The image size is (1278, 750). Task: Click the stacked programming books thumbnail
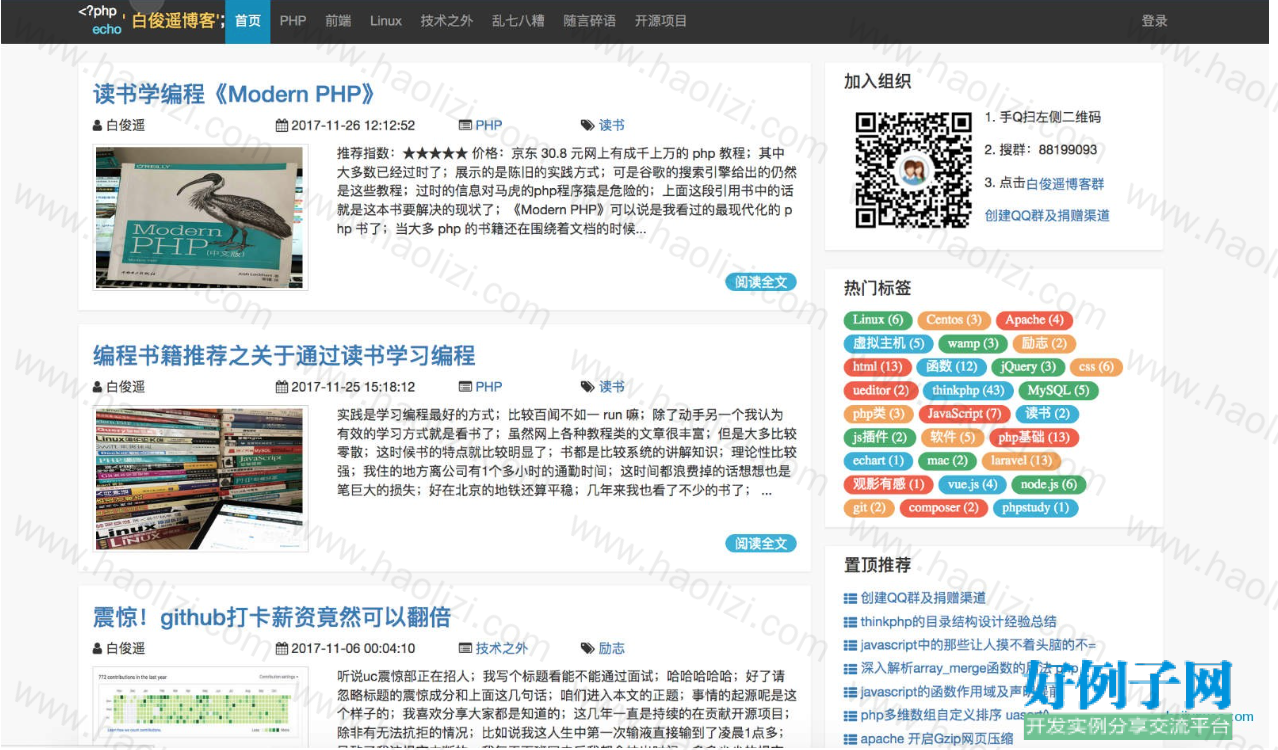(x=200, y=478)
